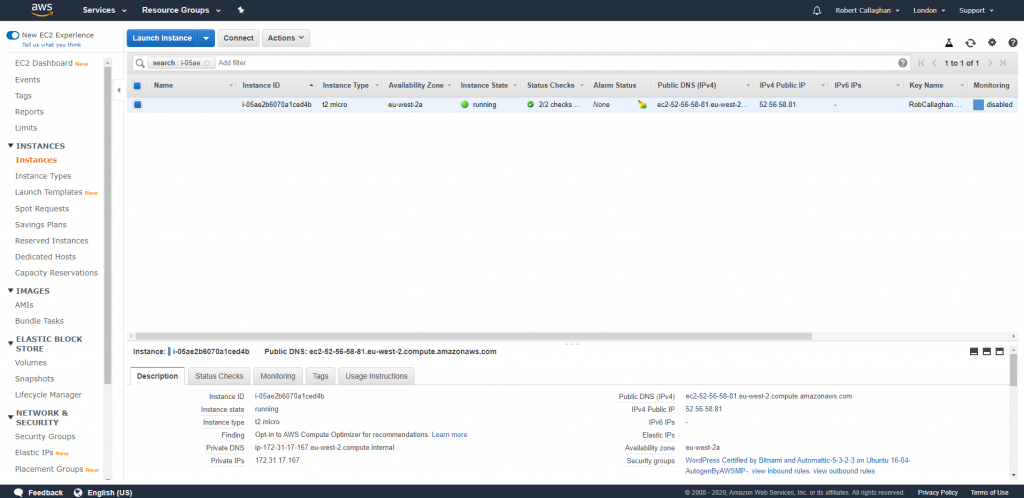Sort by Instance Type column header
Viewport: 1024px width, 498px height.
click(x=345, y=86)
